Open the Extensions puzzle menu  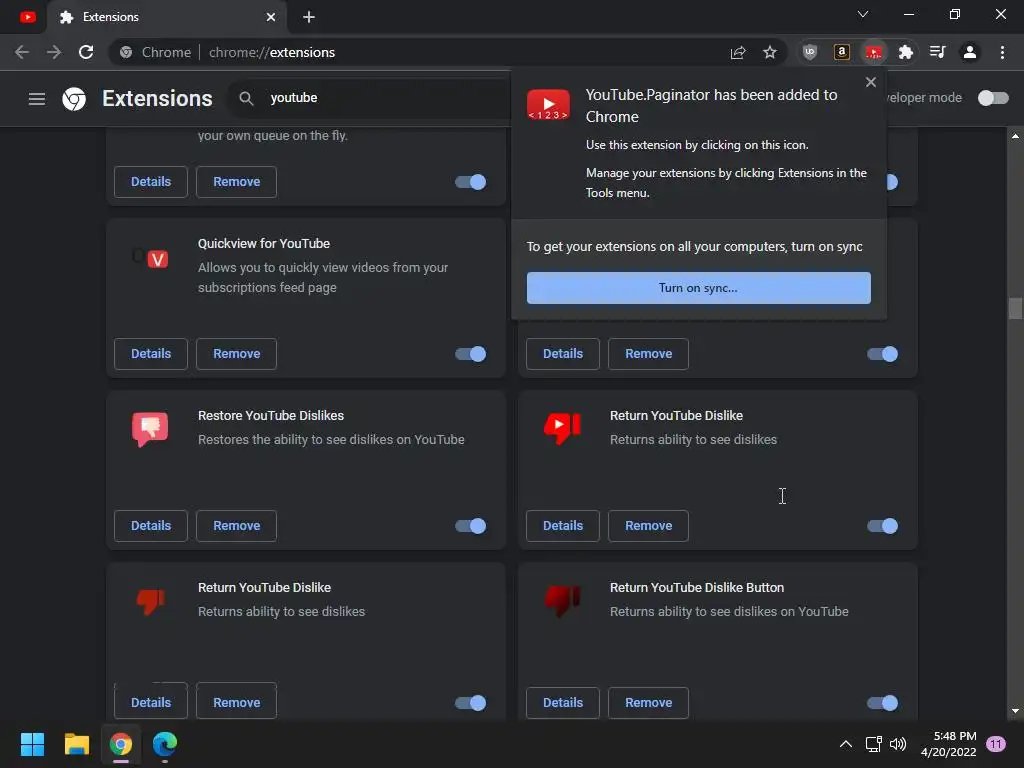(906, 52)
